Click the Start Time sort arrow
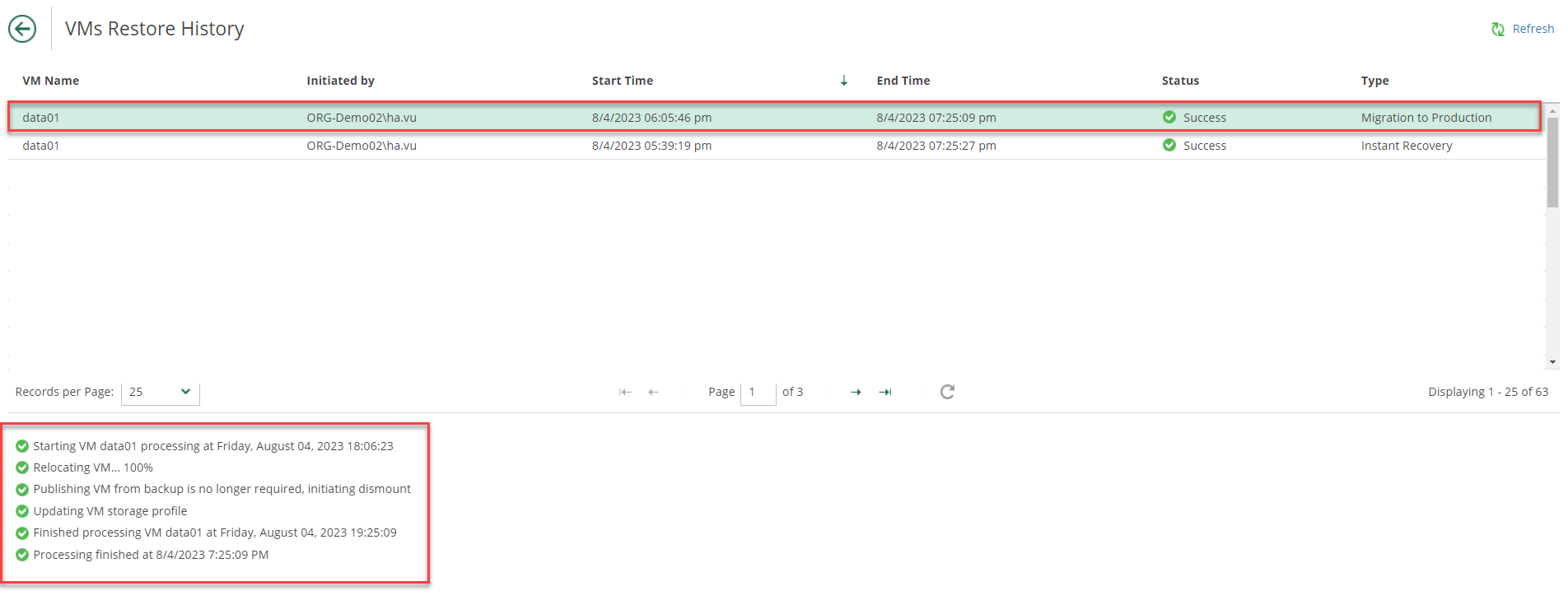 tap(844, 81)
